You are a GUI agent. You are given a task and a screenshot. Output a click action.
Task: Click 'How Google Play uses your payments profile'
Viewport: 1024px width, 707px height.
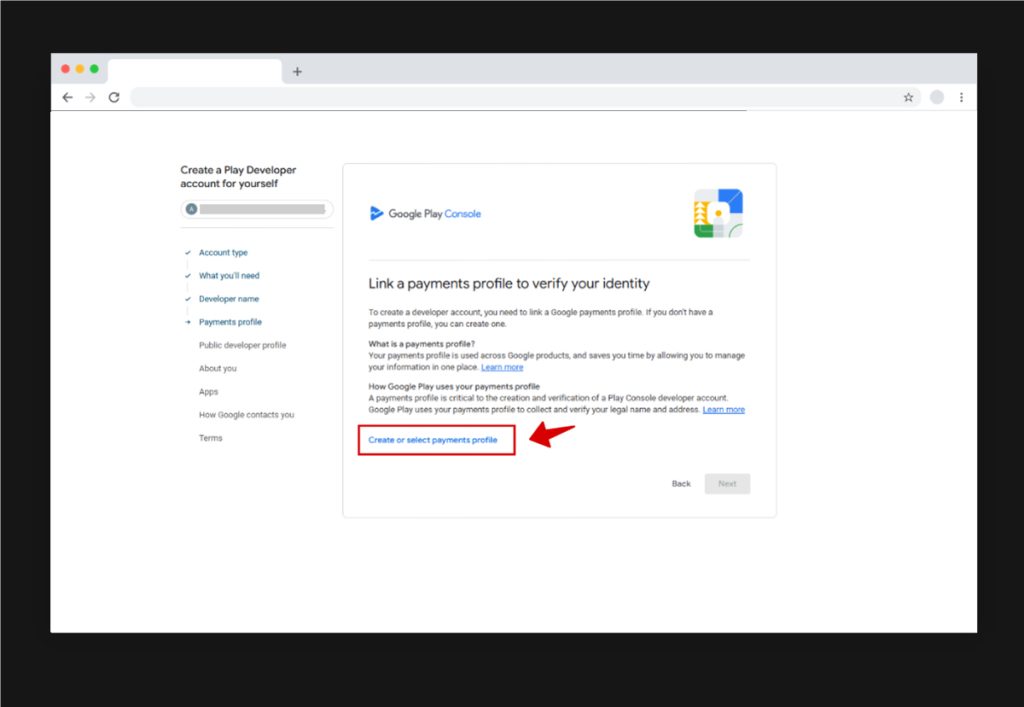(454, 386)
